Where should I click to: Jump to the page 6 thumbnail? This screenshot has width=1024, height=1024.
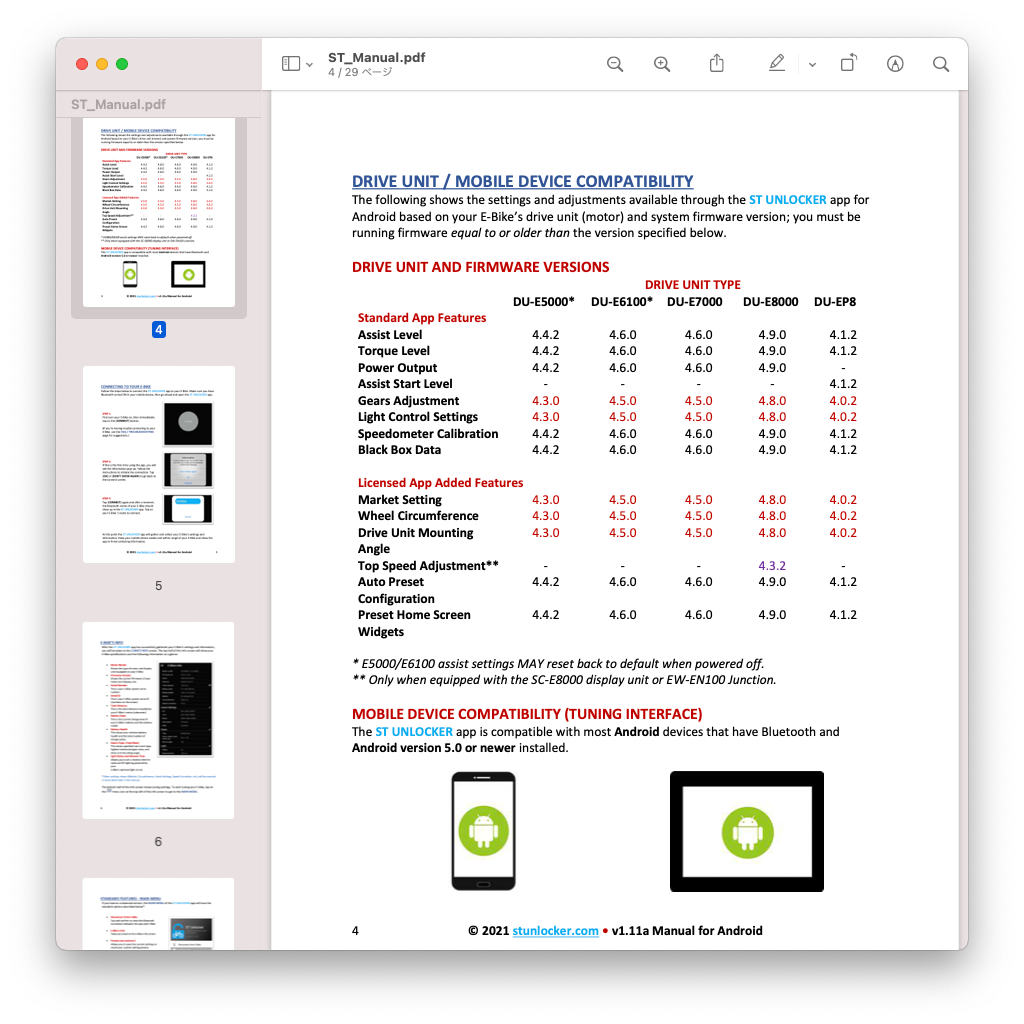coord(158,720)
